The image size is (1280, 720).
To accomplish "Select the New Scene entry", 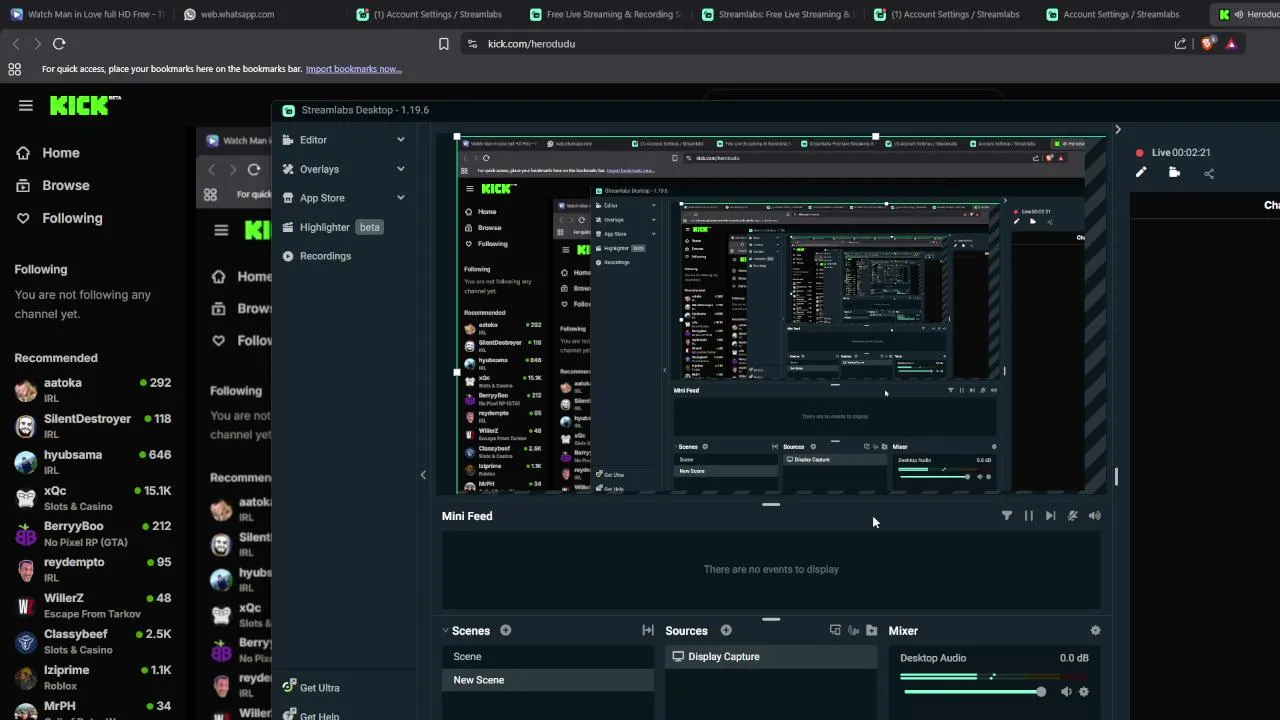I will point(548,680).
